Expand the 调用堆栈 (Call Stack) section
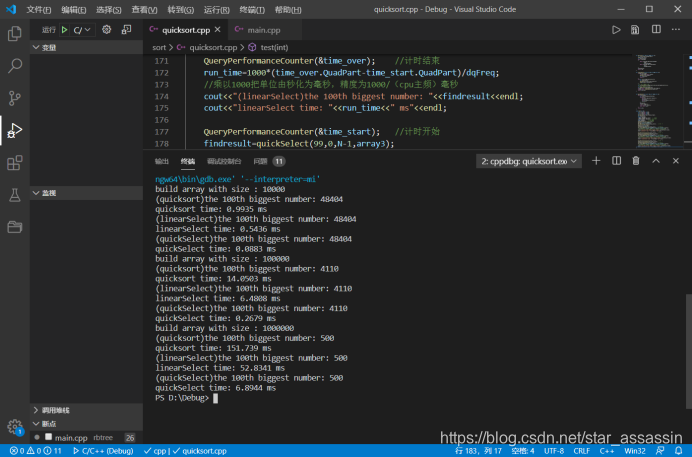Screen dimensions: 692x457 click(86, 410)
